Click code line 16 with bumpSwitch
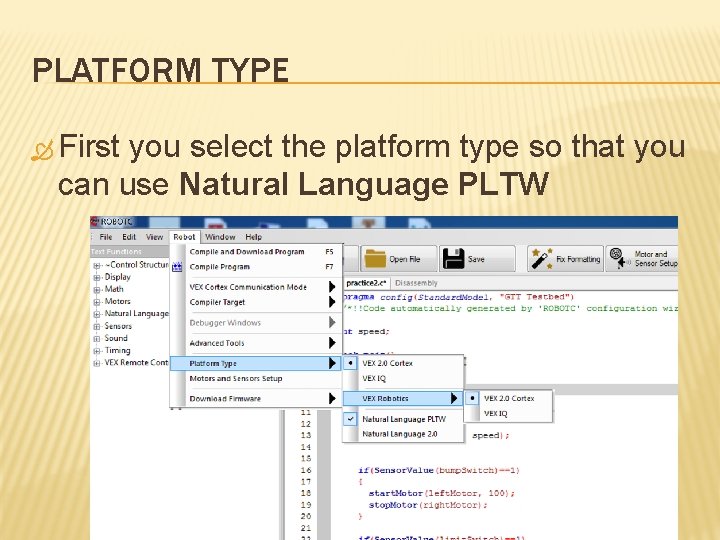720x540 pixels. click(x=439, y=470)
